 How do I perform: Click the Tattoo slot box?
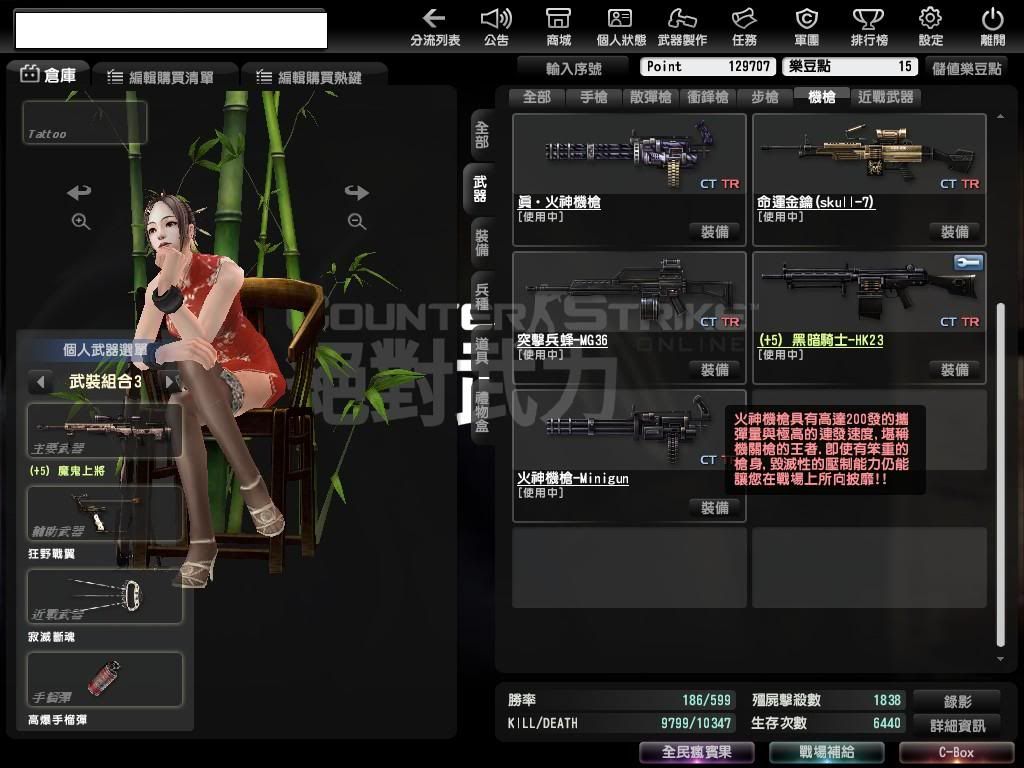click(85, 122)
